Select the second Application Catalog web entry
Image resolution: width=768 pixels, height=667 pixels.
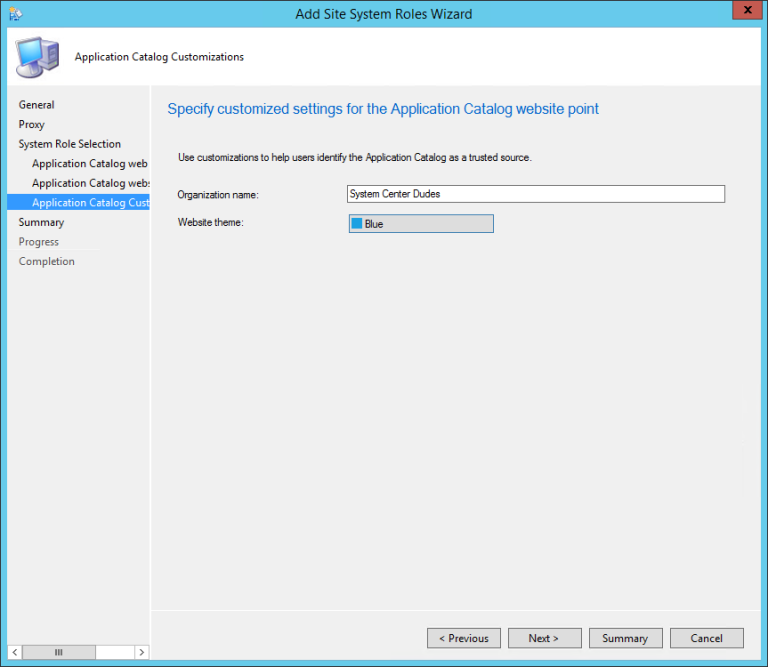pos(90,183)
